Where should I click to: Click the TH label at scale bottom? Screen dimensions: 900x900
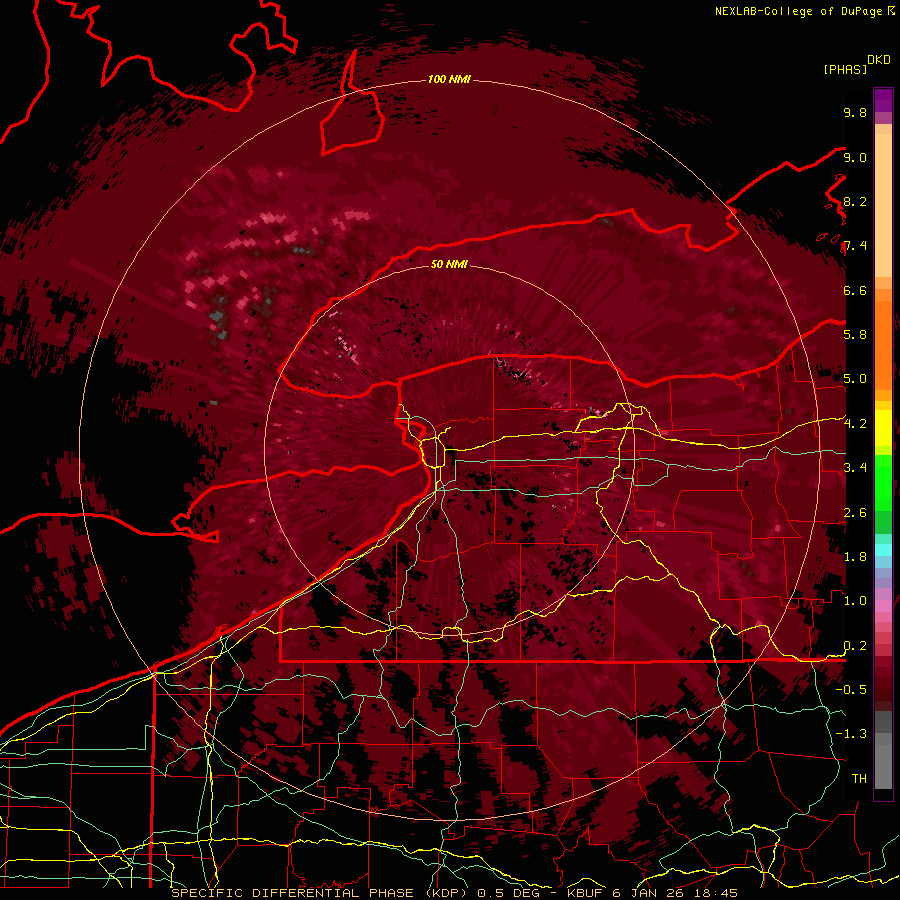coord(859,779)
